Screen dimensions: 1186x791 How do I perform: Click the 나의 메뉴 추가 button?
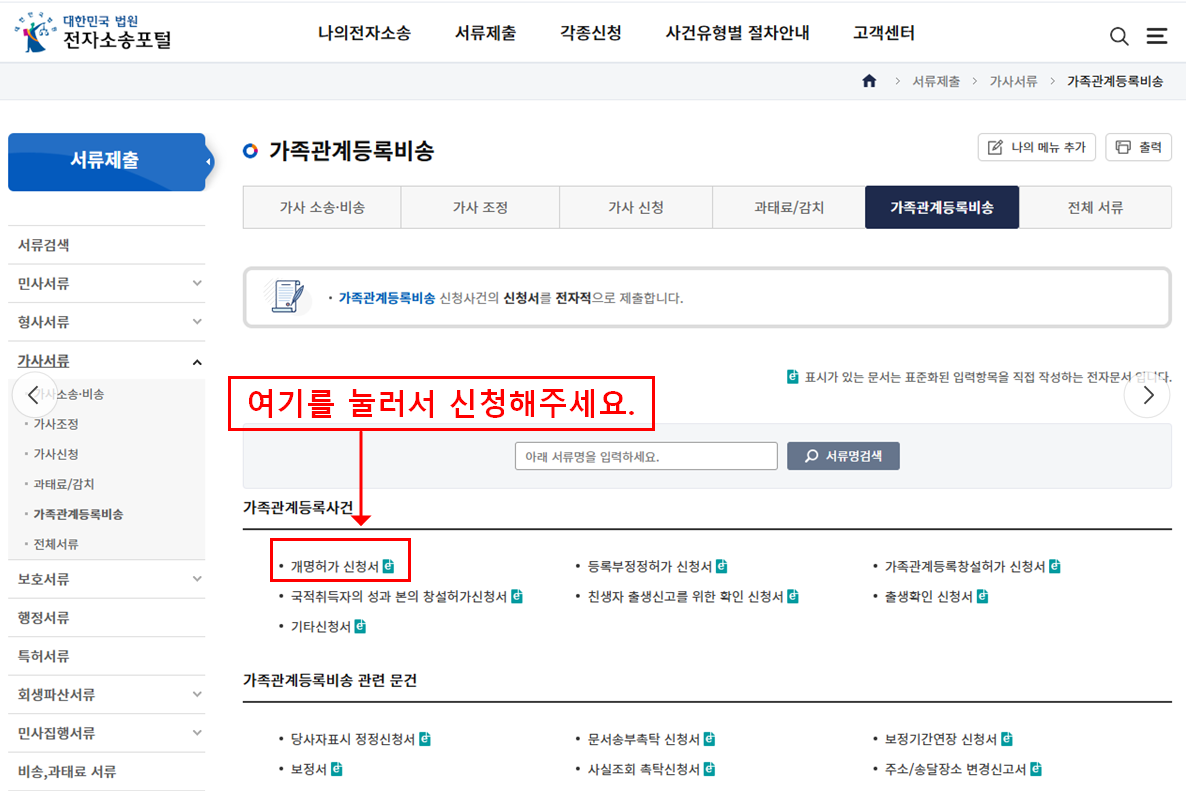tap(1037, 146)
